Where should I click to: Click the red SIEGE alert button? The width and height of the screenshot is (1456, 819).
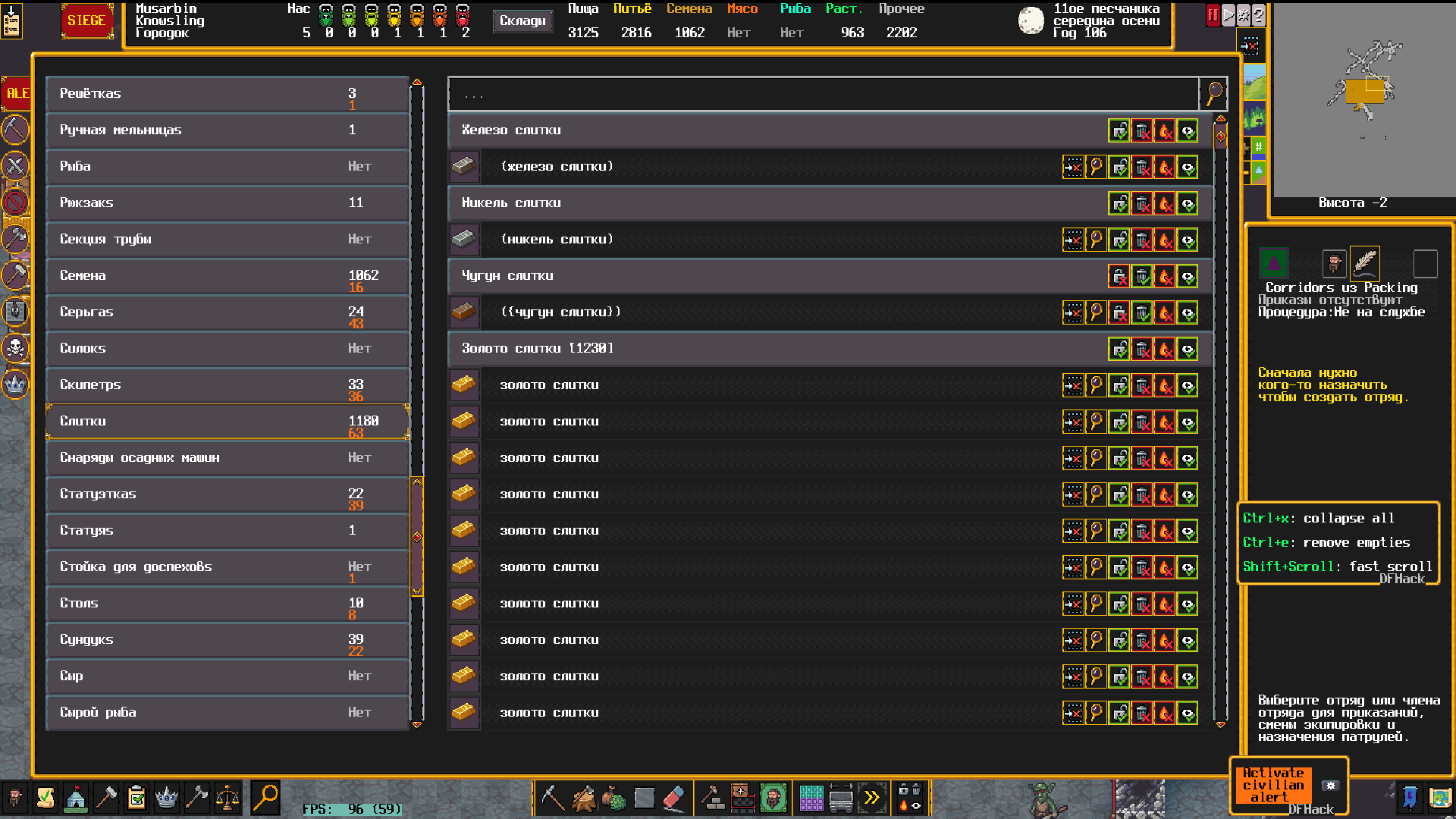point(86,20)
